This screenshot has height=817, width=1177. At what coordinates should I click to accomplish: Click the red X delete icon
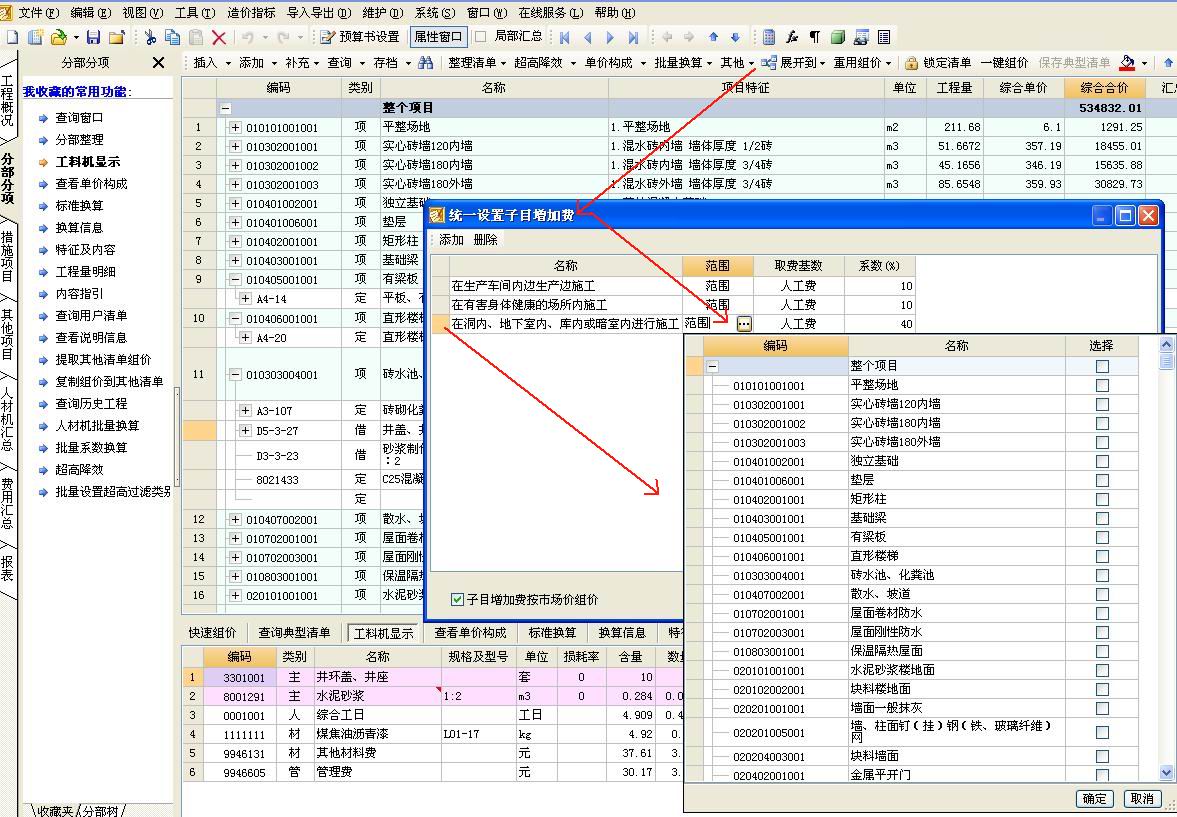coord(218,37)
